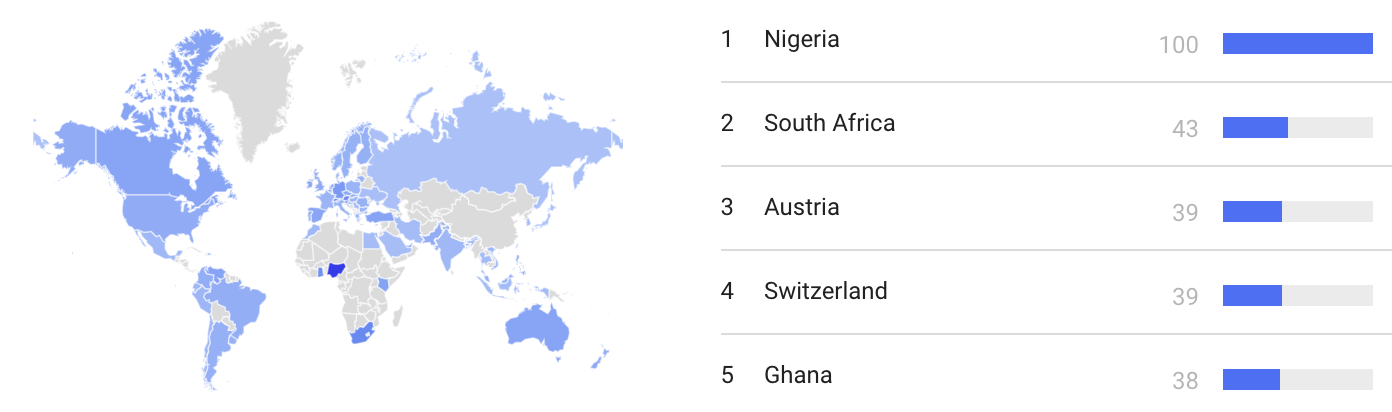Click the South Africa interest bar
Image resolution: width=1392 pixels, height=412 pixels.
[x=1256, y=128]
